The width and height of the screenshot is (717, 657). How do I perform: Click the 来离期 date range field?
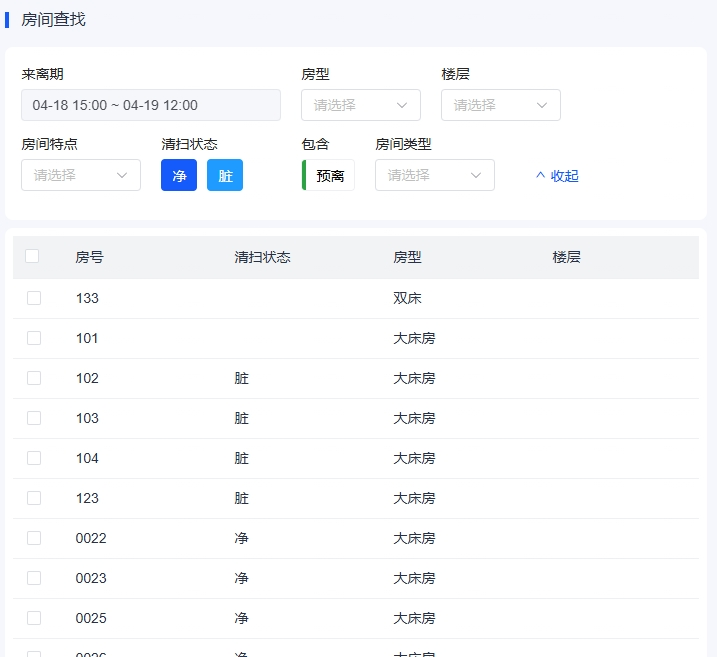[x=150, y=105]
